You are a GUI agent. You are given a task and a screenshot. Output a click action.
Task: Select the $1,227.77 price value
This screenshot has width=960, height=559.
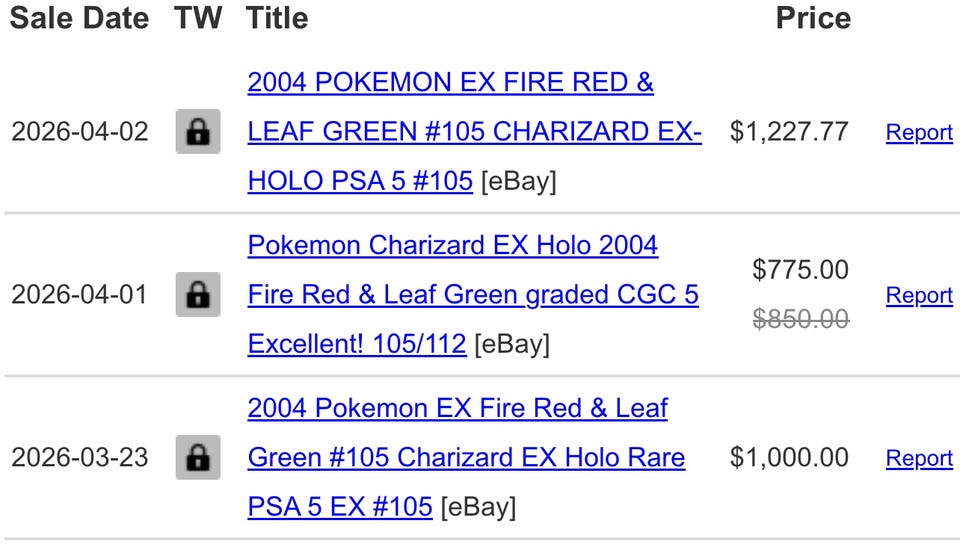789,132
